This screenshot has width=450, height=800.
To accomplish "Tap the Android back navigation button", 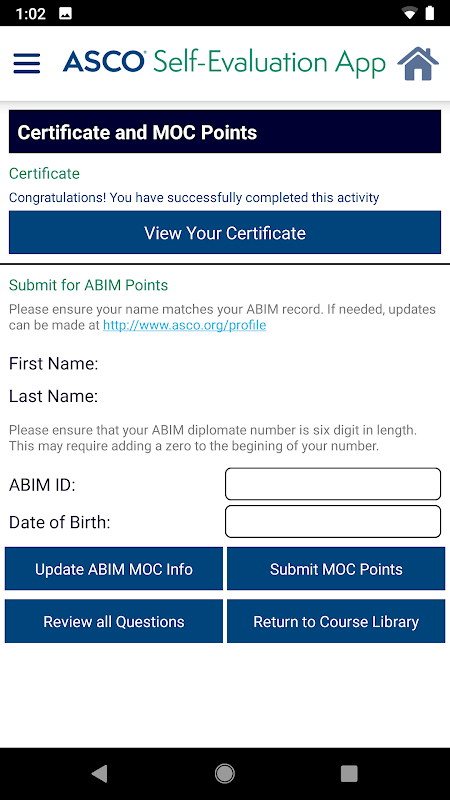I will (99, 773).
